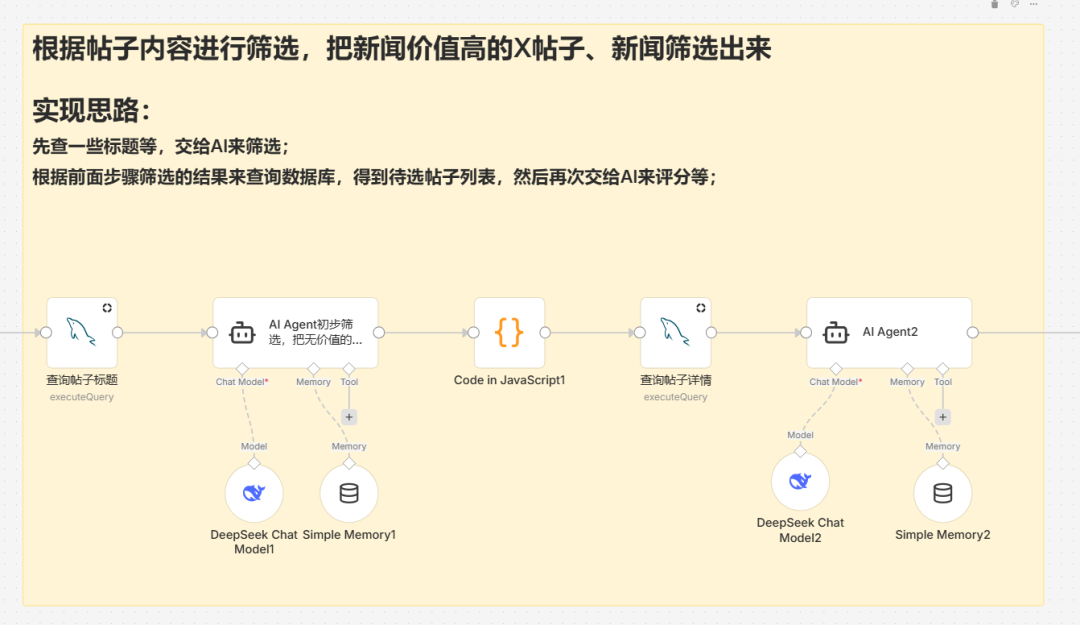Image resolution: width=1080 pixels, height=625 pixels.
Task: Click the trash icon above the sticky note
Action: 995,4
